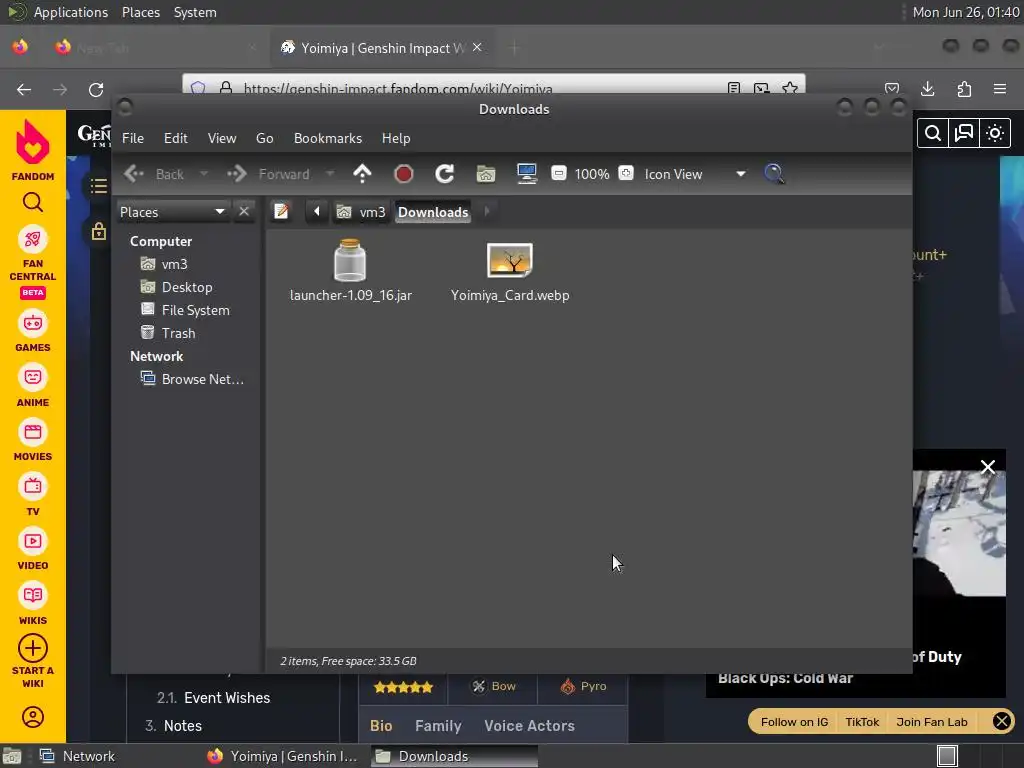Click the path bar right scroll arrow
The height and width of the screenshot is (768, 1024).
tap(487, 212)
